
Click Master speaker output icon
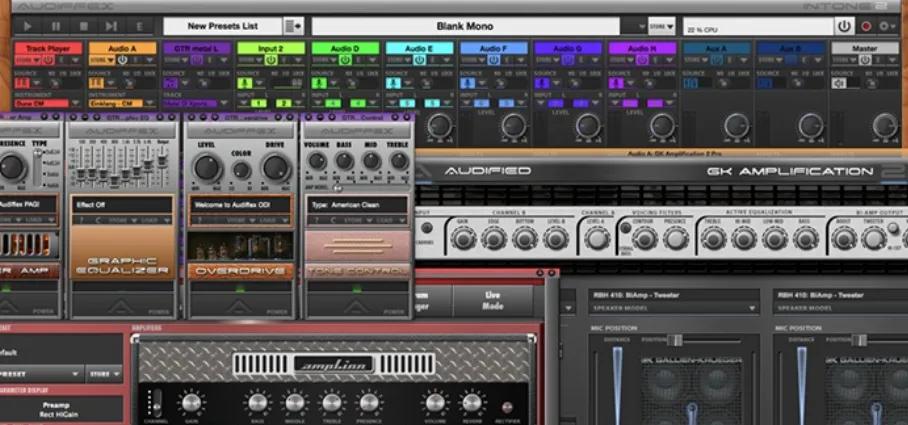coord(838,83)
